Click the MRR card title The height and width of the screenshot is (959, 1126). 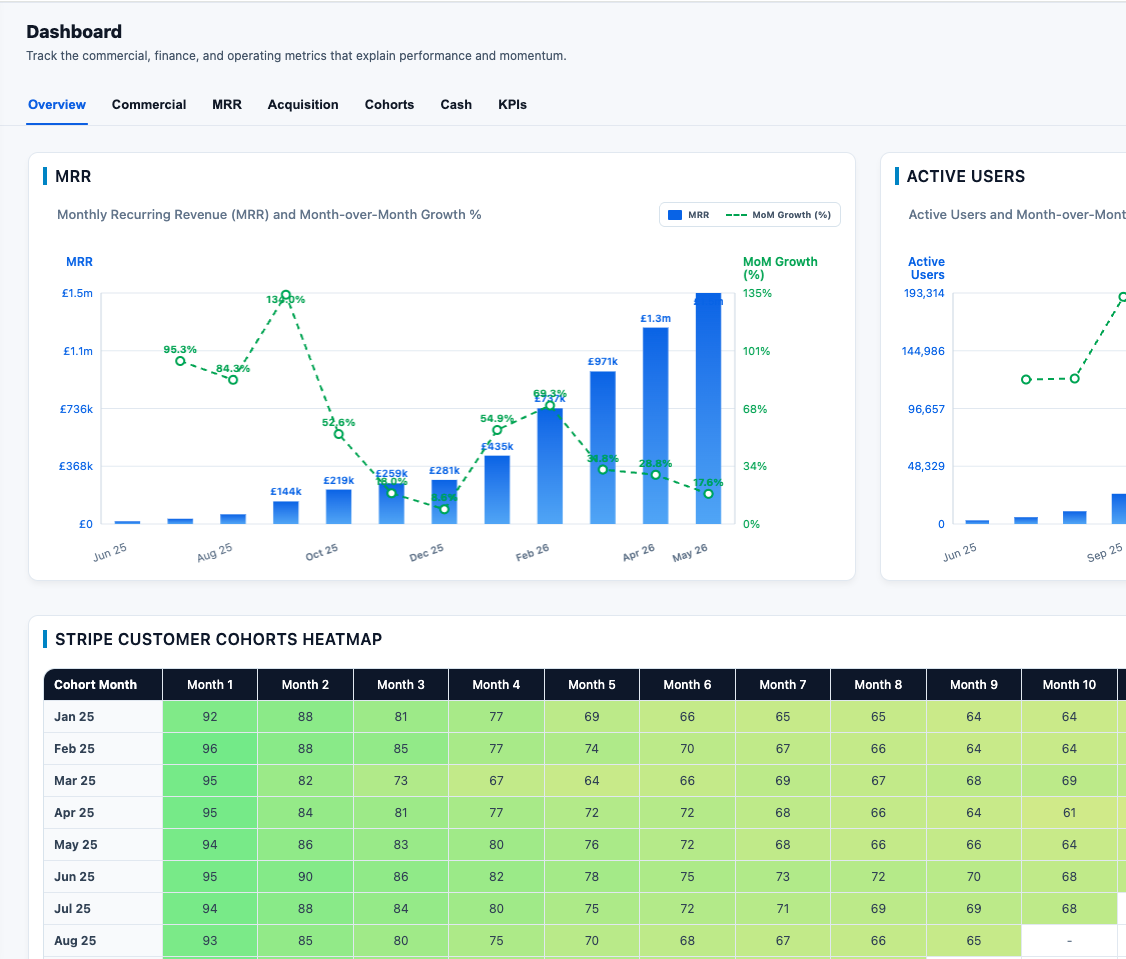pos(73,177)
